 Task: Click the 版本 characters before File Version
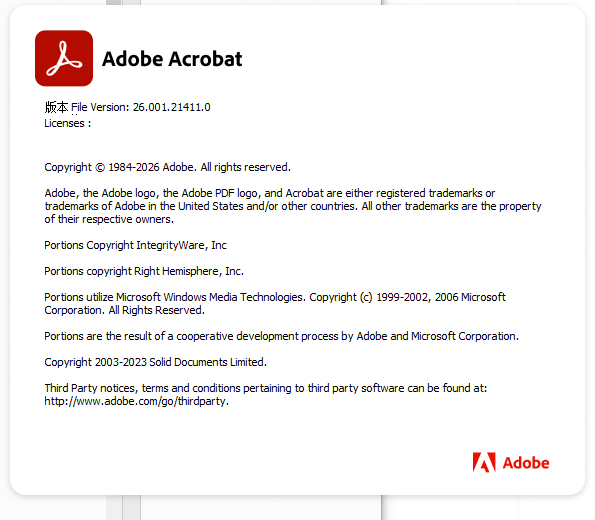(x=57, y=107)
